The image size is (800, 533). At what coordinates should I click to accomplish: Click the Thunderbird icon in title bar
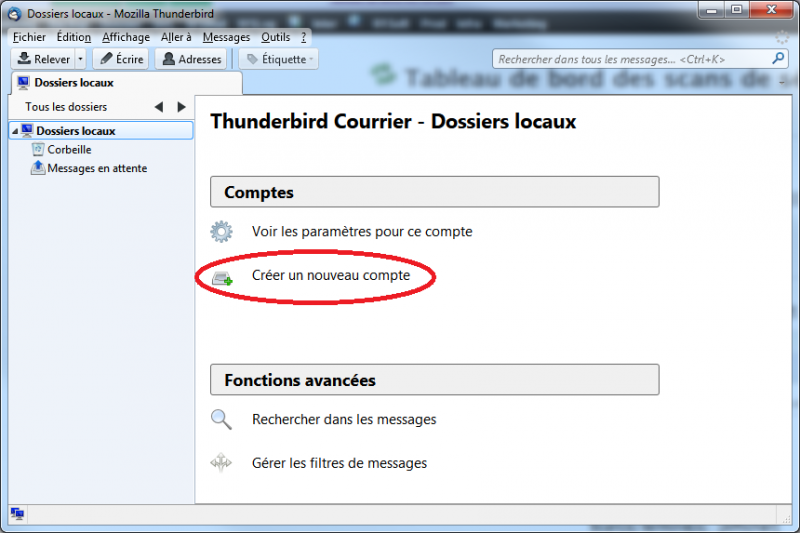tap(15, 14)
